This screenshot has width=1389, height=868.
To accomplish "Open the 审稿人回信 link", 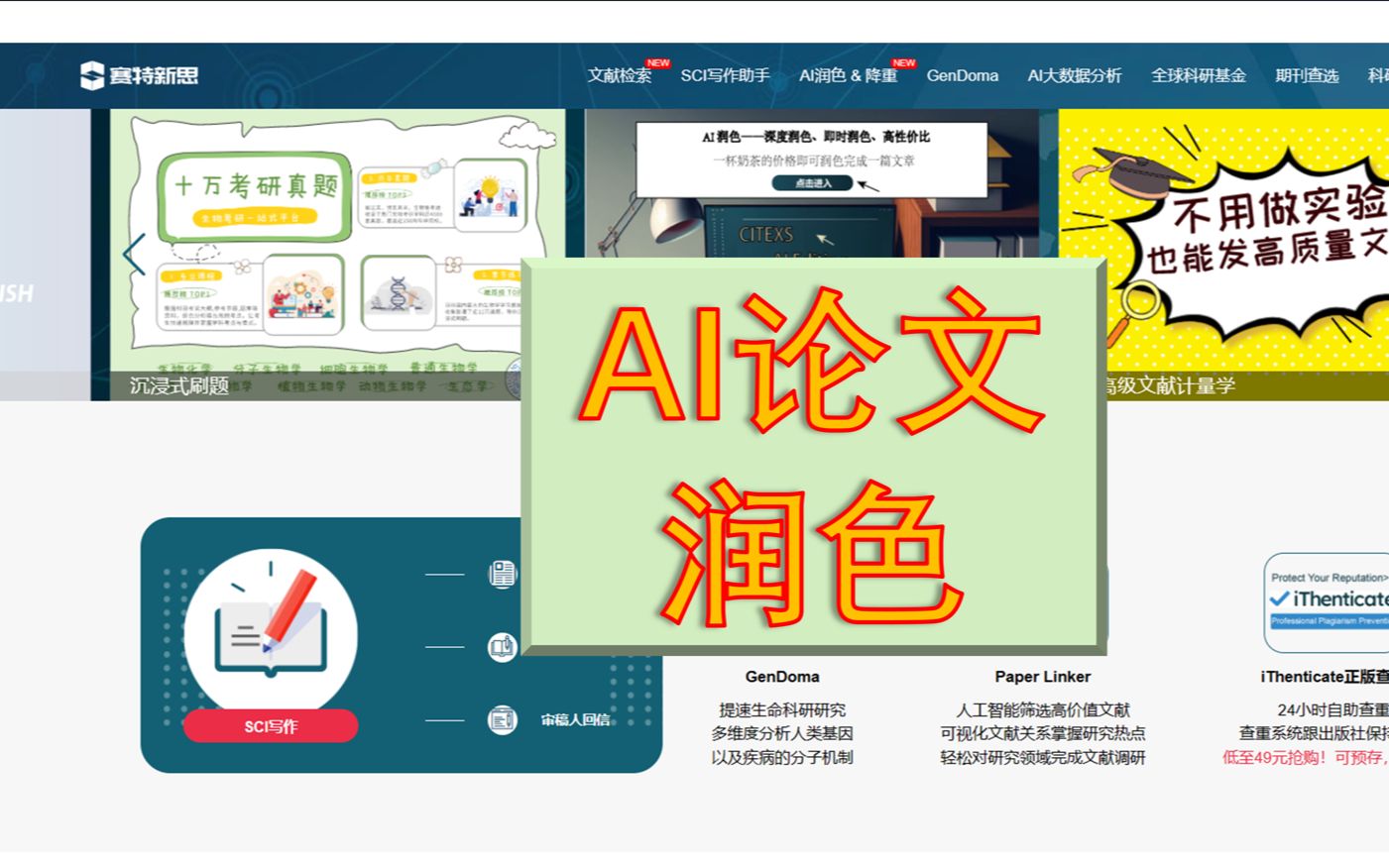I will (x=575, y=720).
